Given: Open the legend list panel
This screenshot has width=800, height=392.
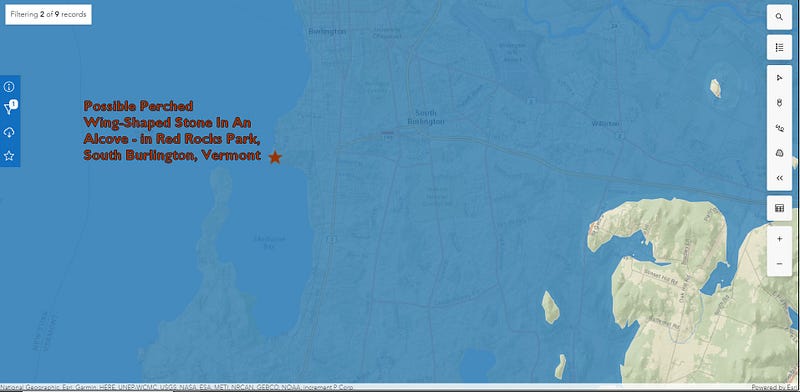Looking at the screenshot, I should click(779, 47).
